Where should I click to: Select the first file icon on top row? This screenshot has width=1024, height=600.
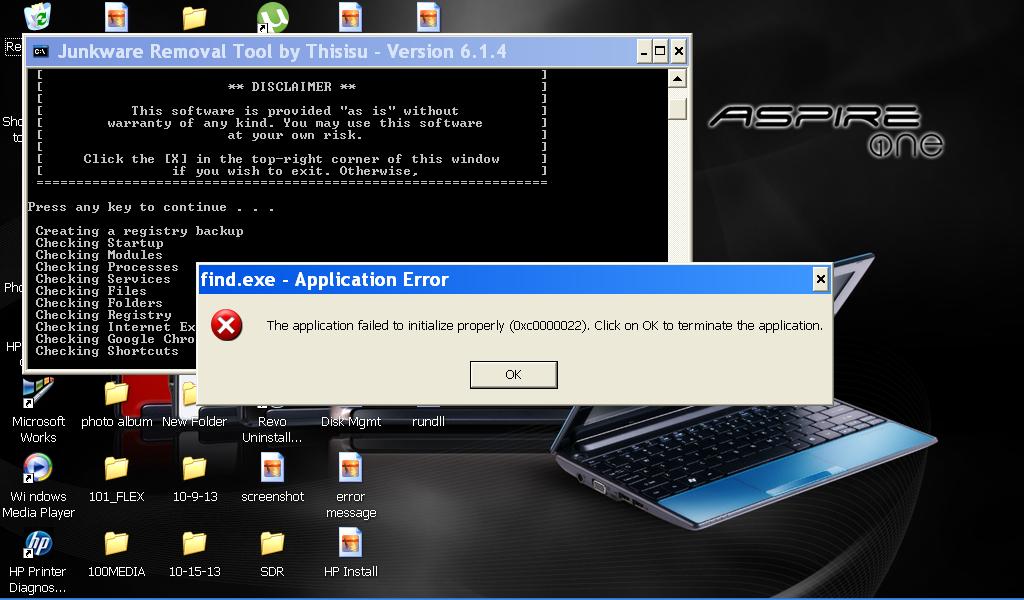pos(116,16)
